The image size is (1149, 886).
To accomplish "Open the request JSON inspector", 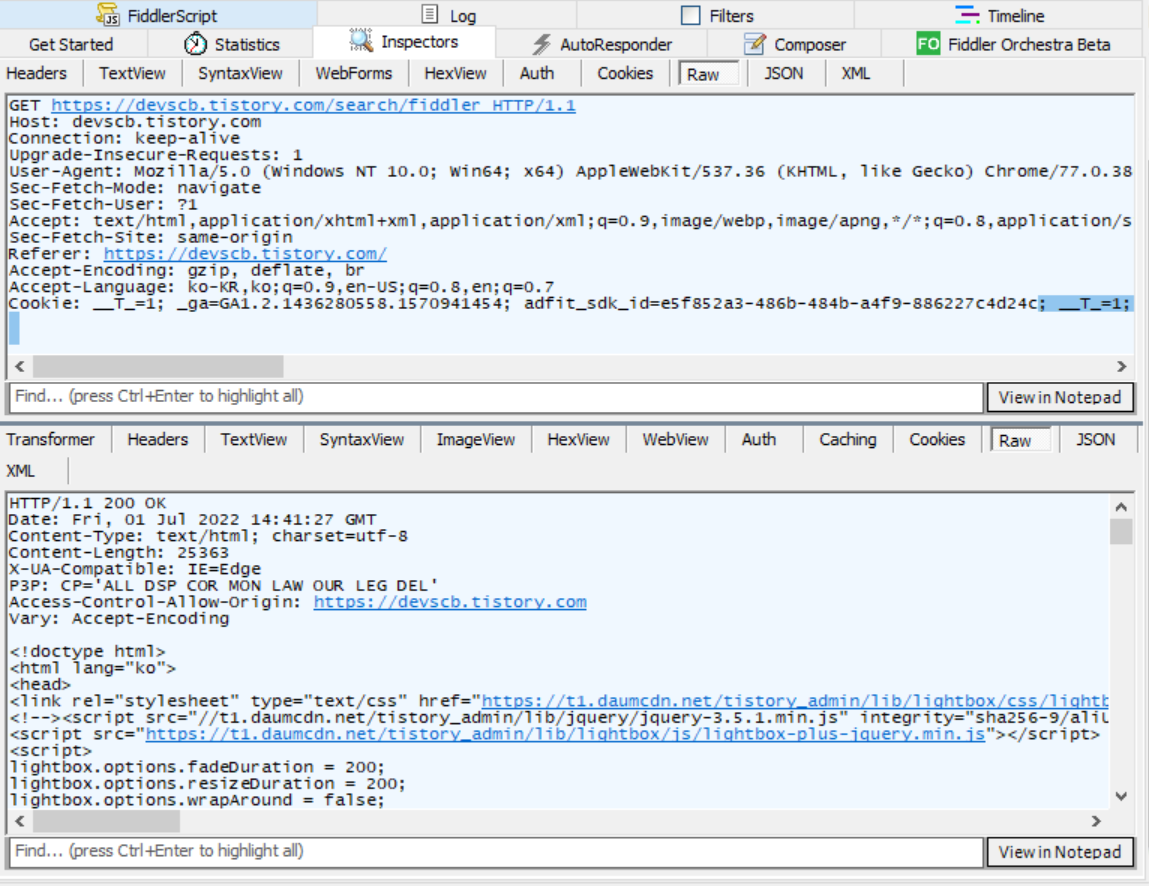I will coord(784,73).
